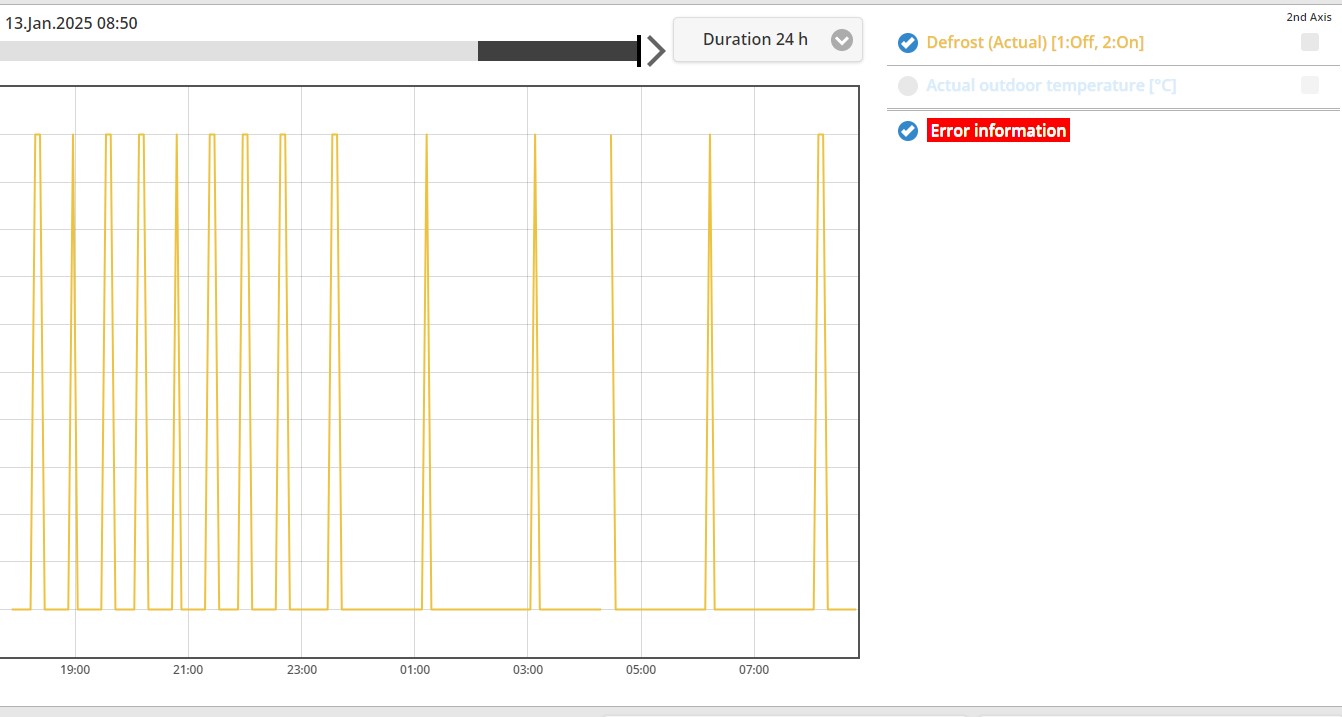This screenshot has width=1342, height=717.
Task: Click the 2nd Axis column header
Action: [1308, 17]
